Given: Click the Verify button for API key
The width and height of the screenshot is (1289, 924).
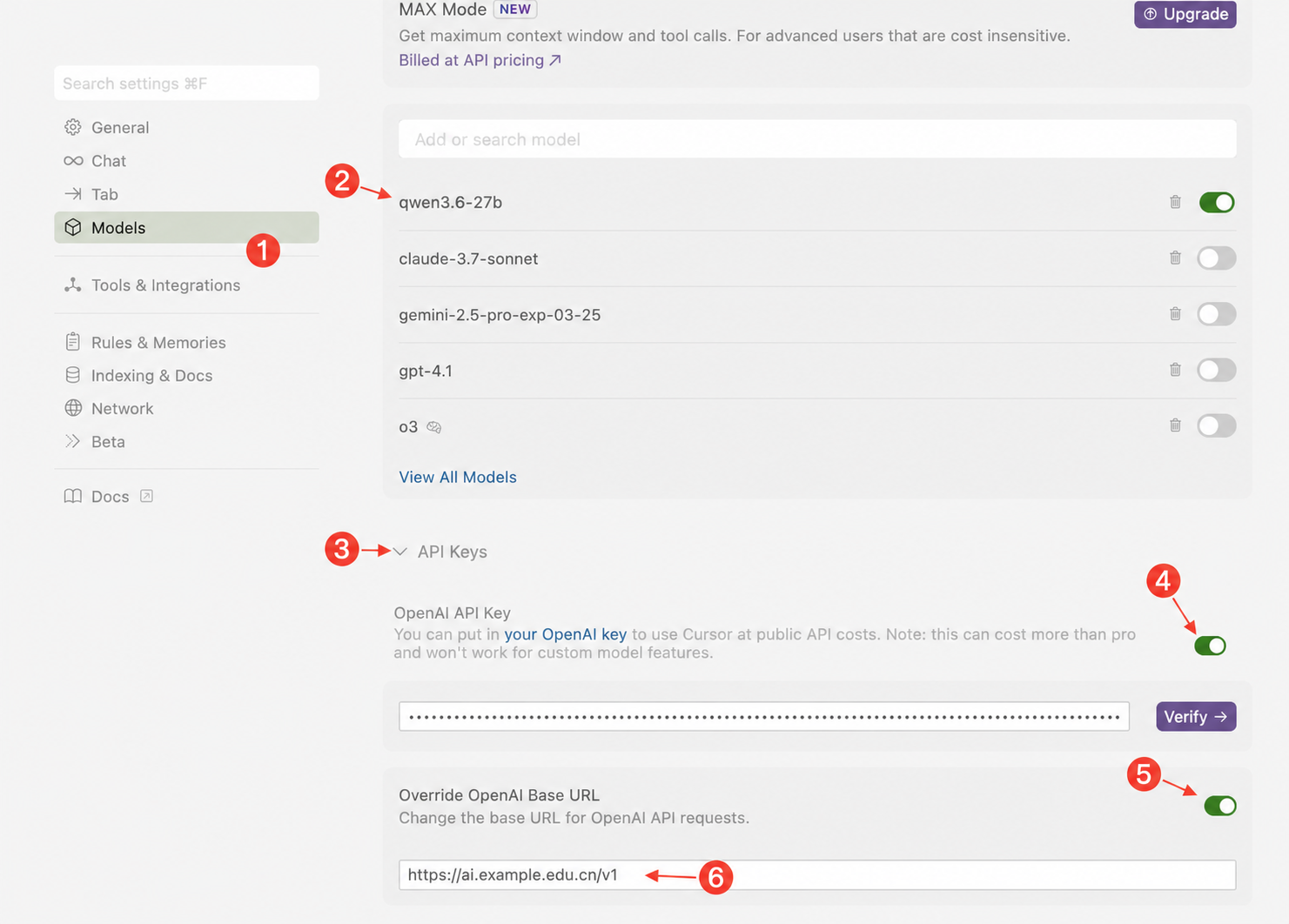Looking at the screenshot, I should point(1196,716).
